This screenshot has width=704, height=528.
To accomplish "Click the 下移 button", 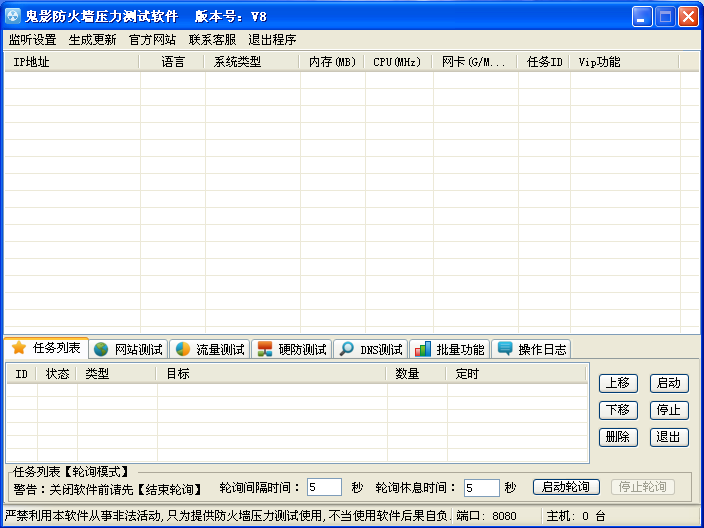I will tap(618, 410).
